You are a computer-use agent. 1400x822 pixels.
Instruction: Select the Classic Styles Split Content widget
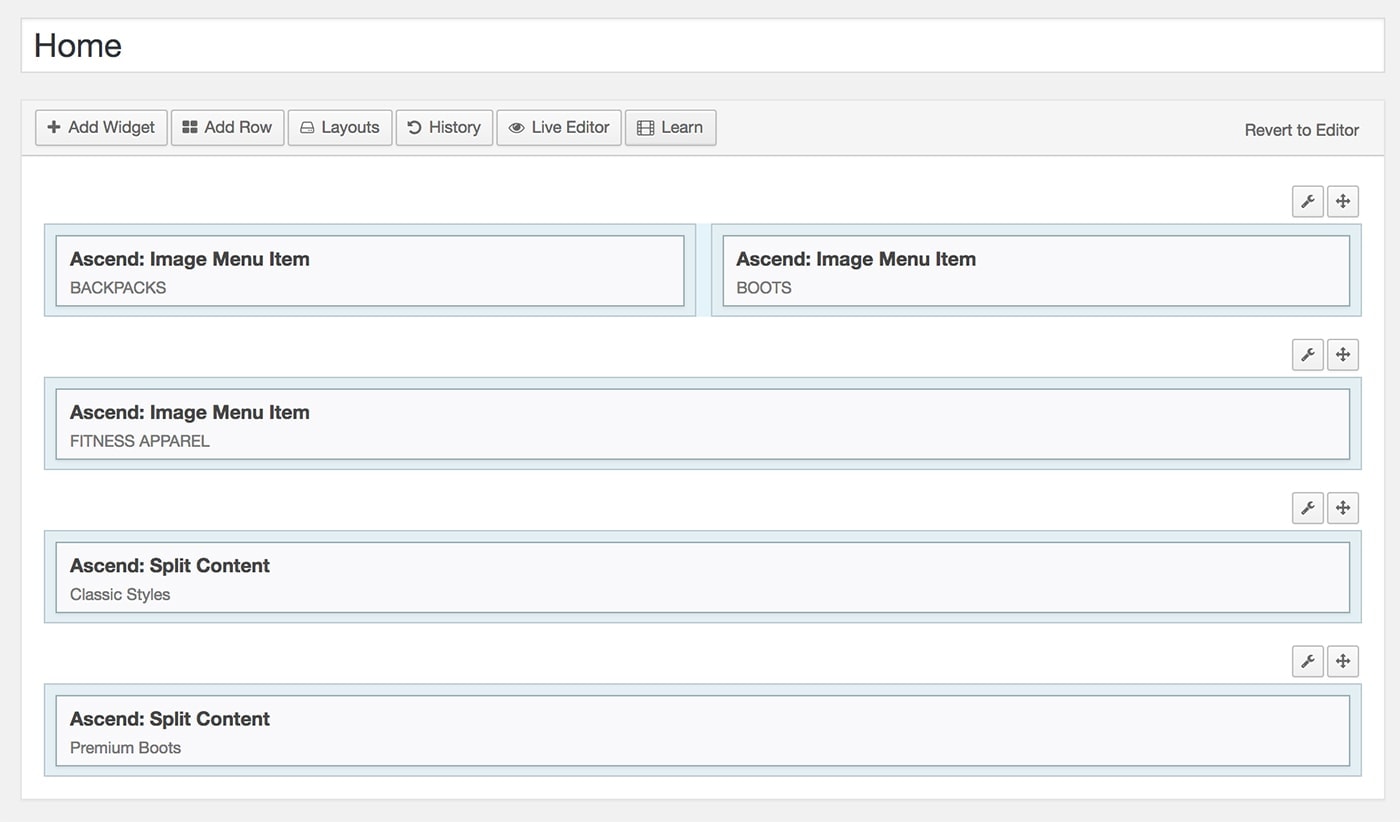tap(702, 578)
